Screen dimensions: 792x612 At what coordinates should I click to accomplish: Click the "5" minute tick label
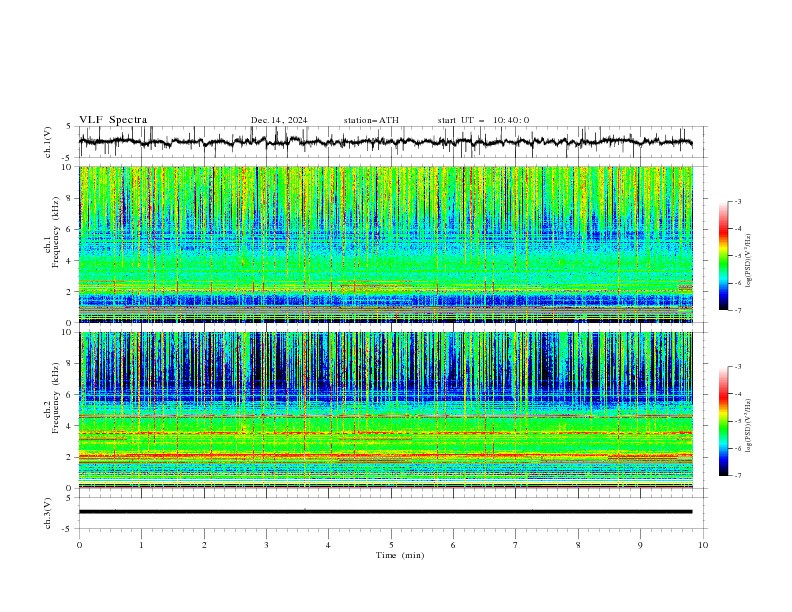(x=391, y=545)
